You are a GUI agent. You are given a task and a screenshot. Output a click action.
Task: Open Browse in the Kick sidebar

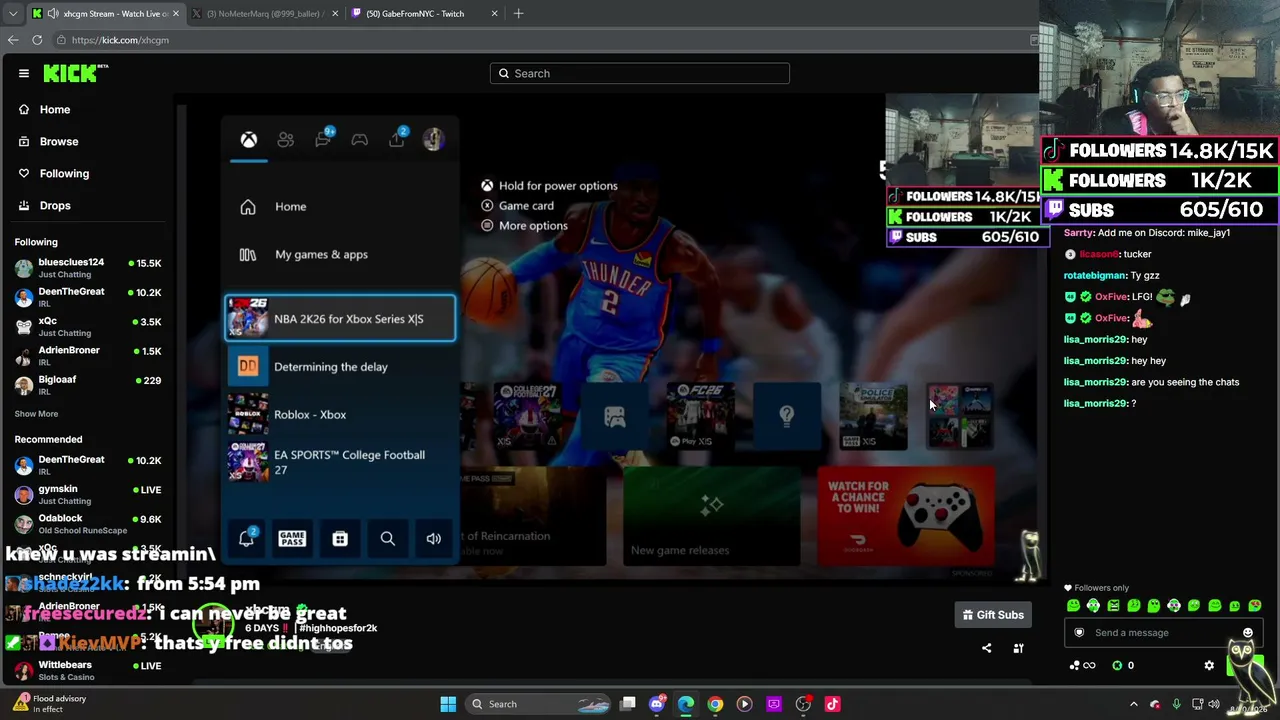pos(59,141)
